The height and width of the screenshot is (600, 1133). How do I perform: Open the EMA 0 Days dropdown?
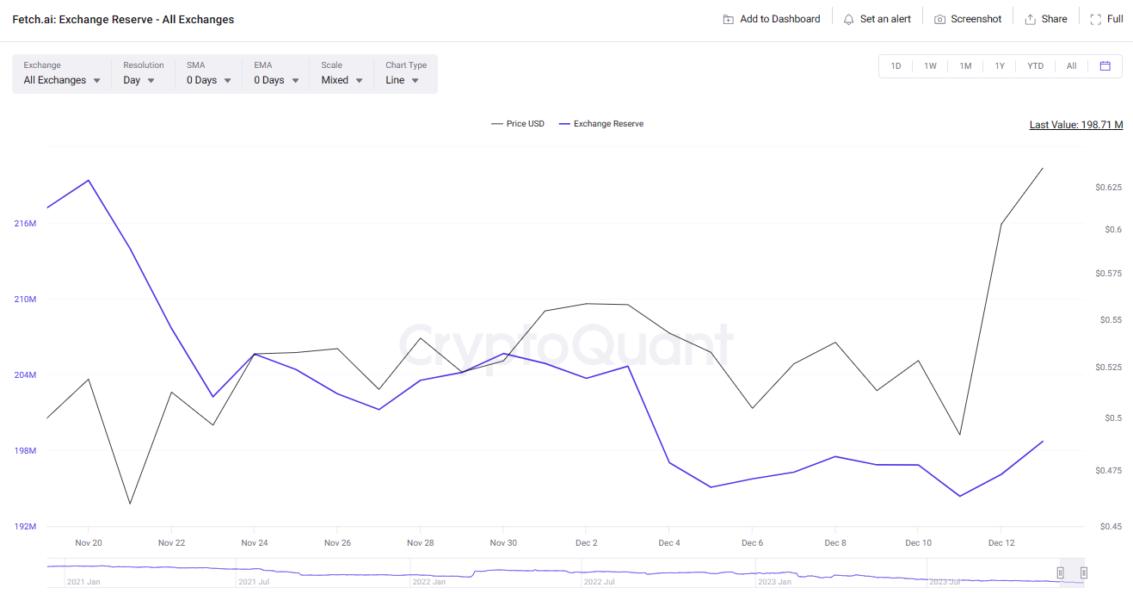275,73
